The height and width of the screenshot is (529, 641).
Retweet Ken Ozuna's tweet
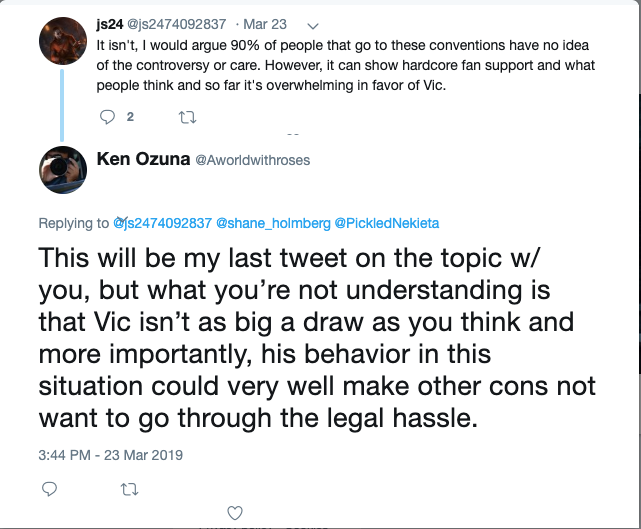[130, 489]
